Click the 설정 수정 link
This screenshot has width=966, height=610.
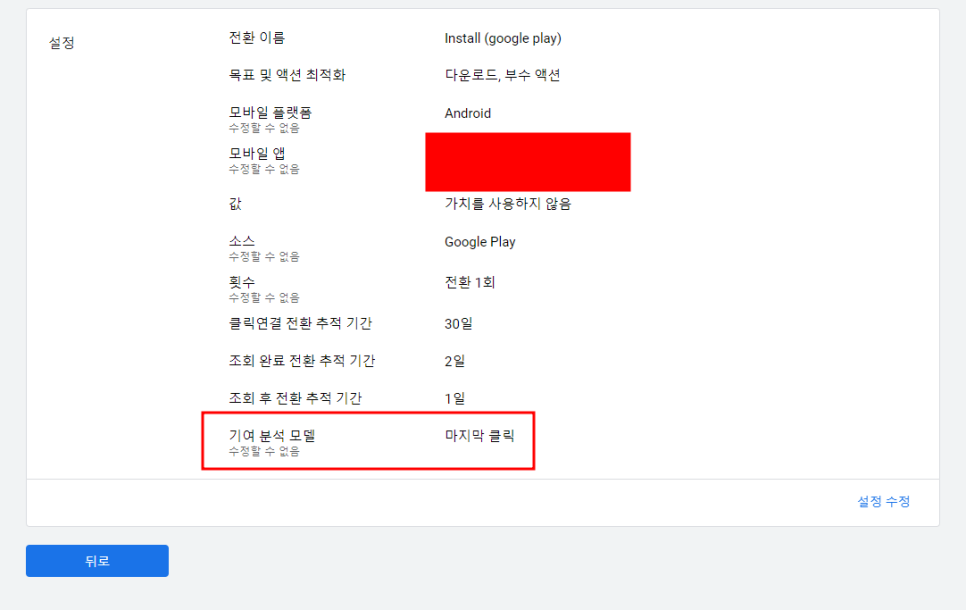(883, 502)
